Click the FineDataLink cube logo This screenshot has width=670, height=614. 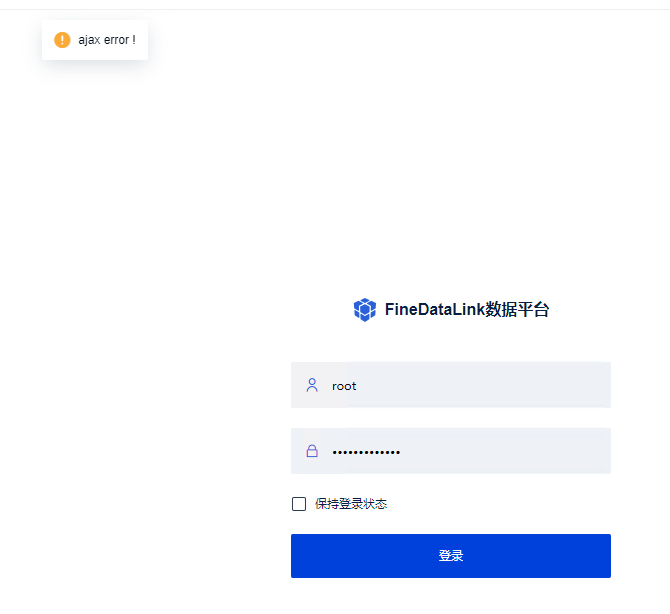(364, 309)
